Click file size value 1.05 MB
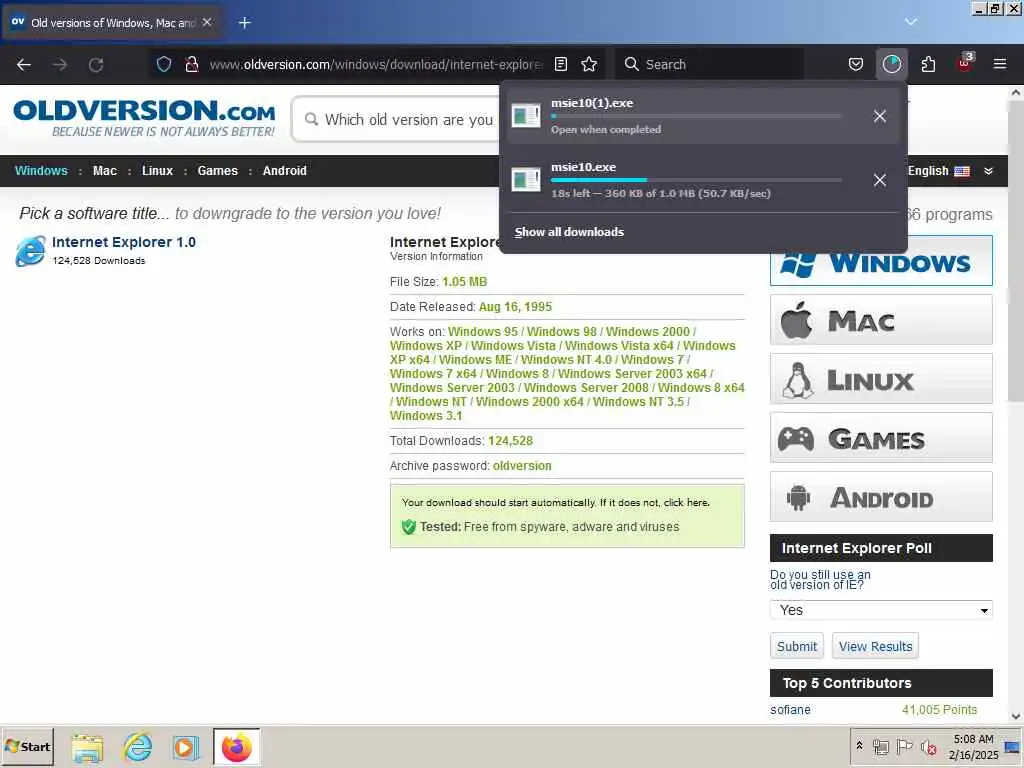Screen dimensions: 1024x768 [x=464, y=282]
